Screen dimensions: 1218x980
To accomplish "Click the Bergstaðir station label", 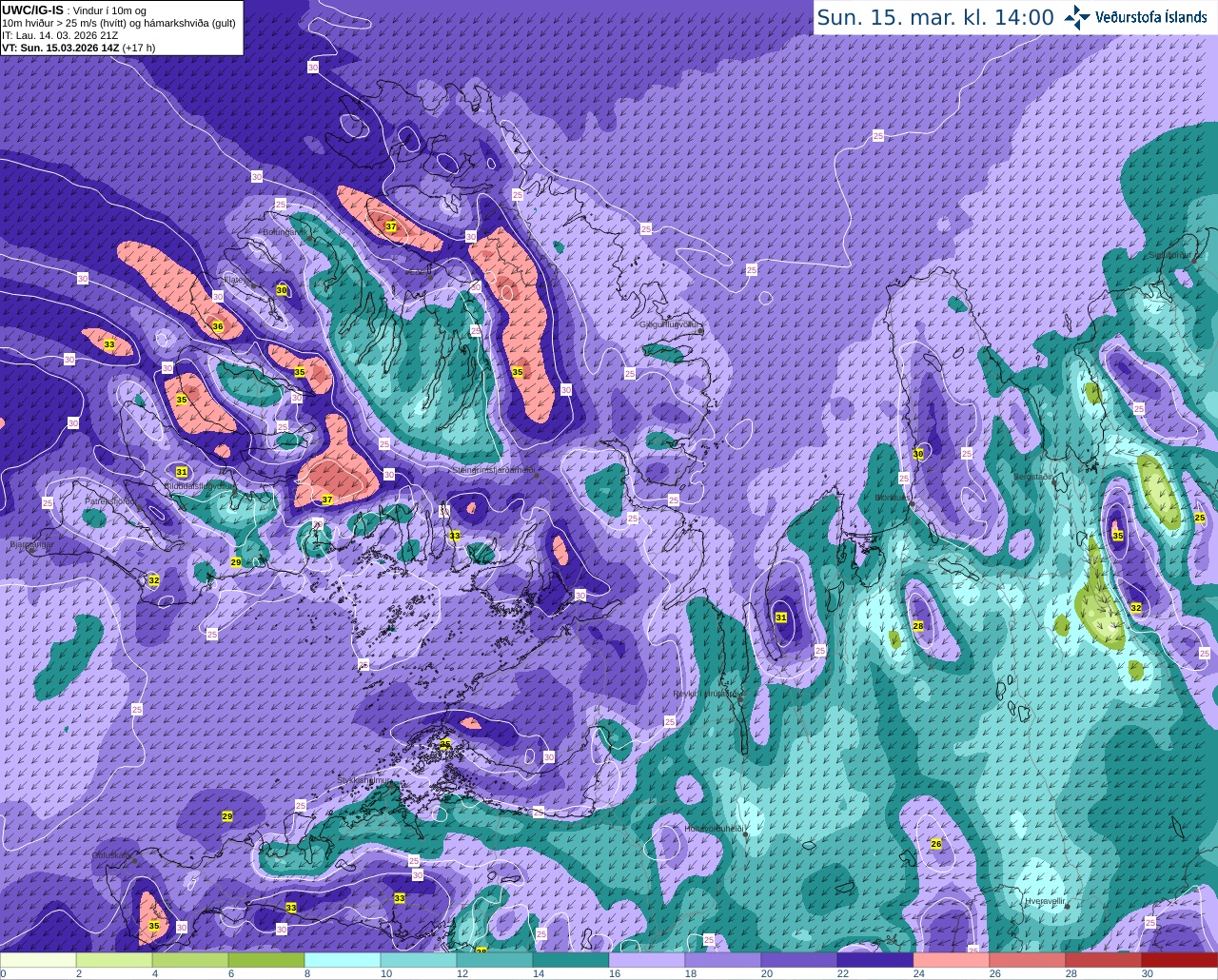I will [x=1033, y=476].
